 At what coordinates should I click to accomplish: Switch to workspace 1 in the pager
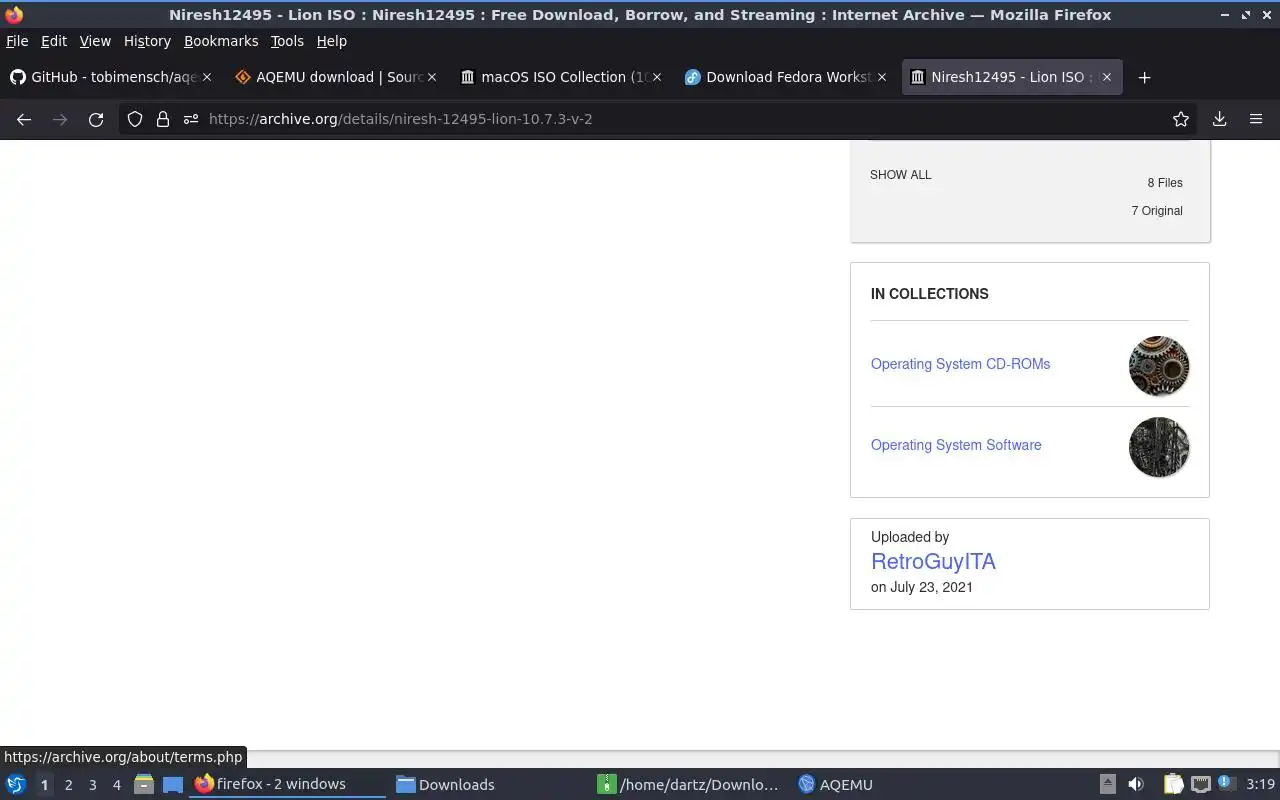click(x=44, y=785)
